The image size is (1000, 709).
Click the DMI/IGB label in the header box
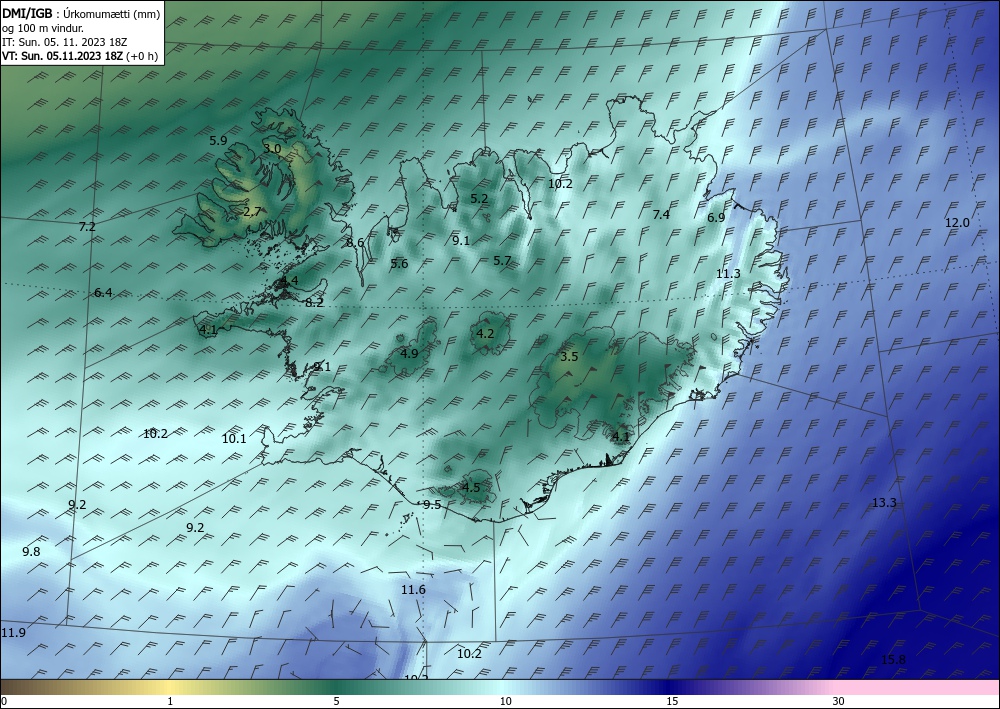(27, 14)
